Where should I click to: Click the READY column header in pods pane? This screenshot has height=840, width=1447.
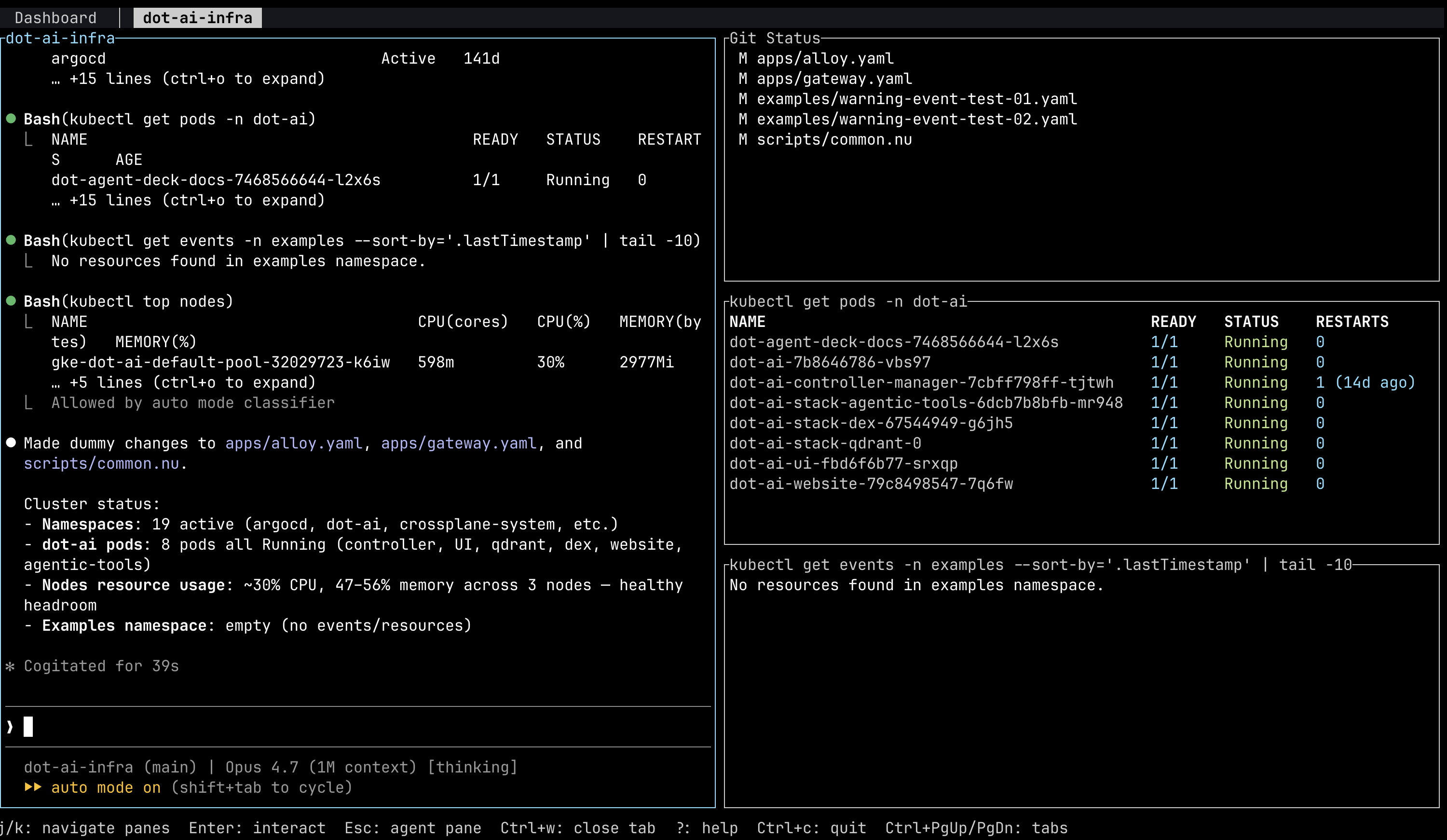(x=1173, y=322)
